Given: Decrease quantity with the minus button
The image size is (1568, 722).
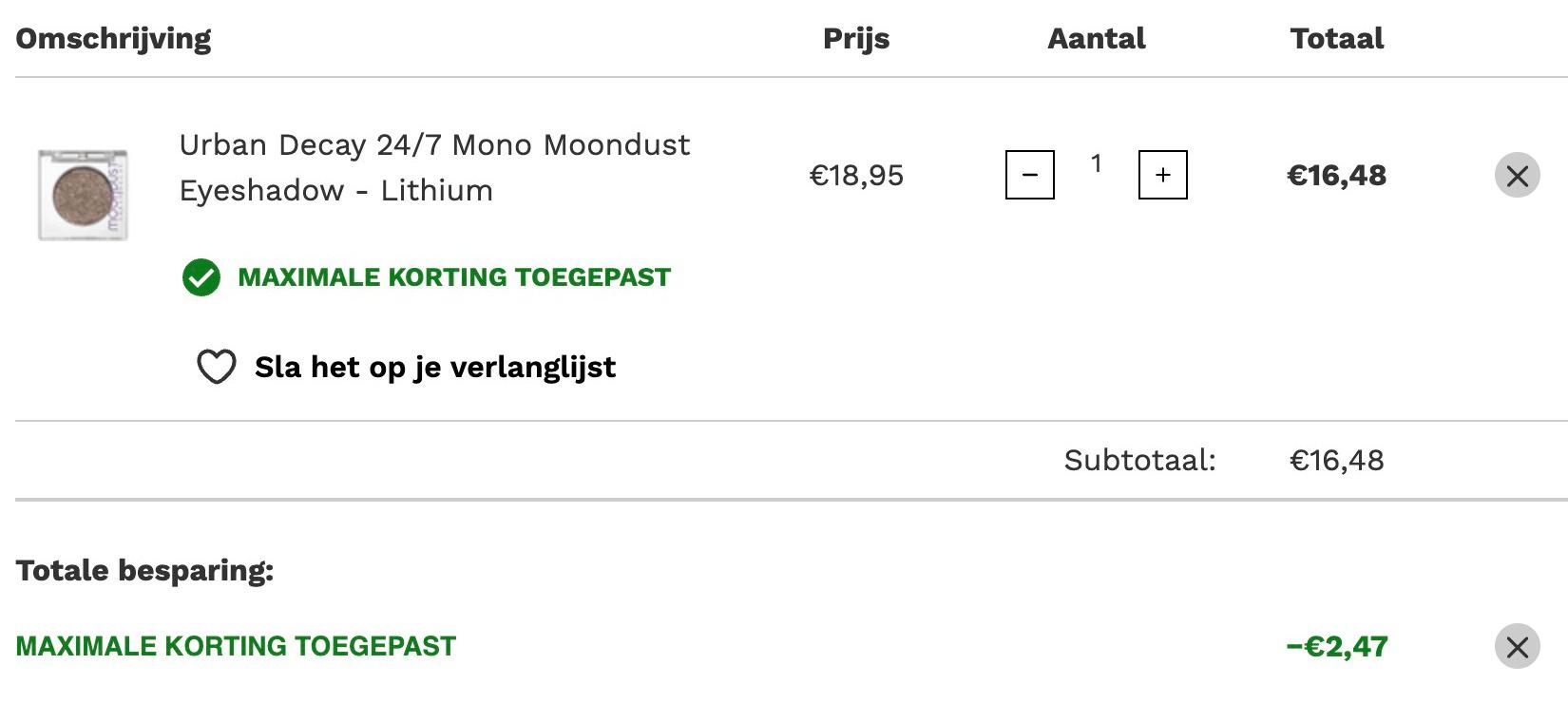Looking at the screenshot, I should (1029, 175).
